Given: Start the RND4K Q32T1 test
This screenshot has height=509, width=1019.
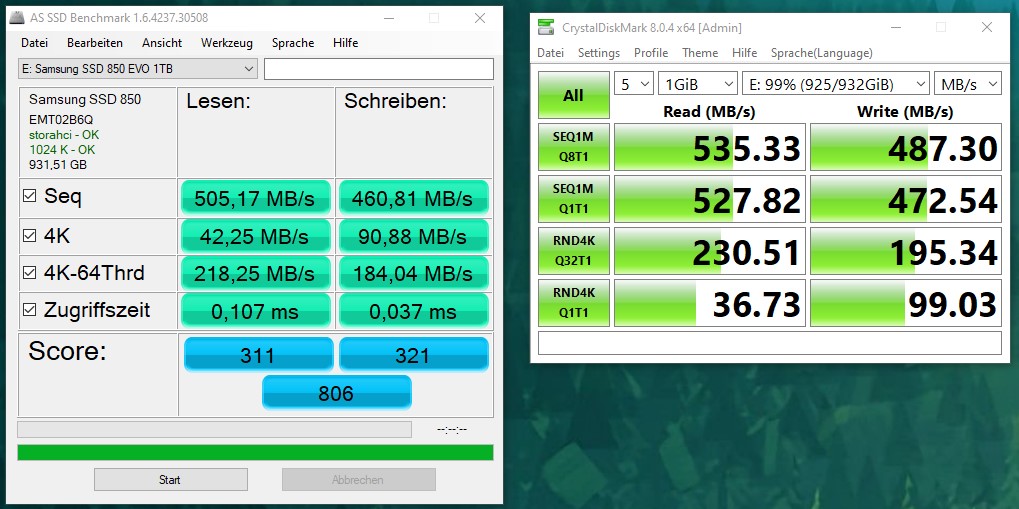Looking at the screenshot, I should coord(574,251).
